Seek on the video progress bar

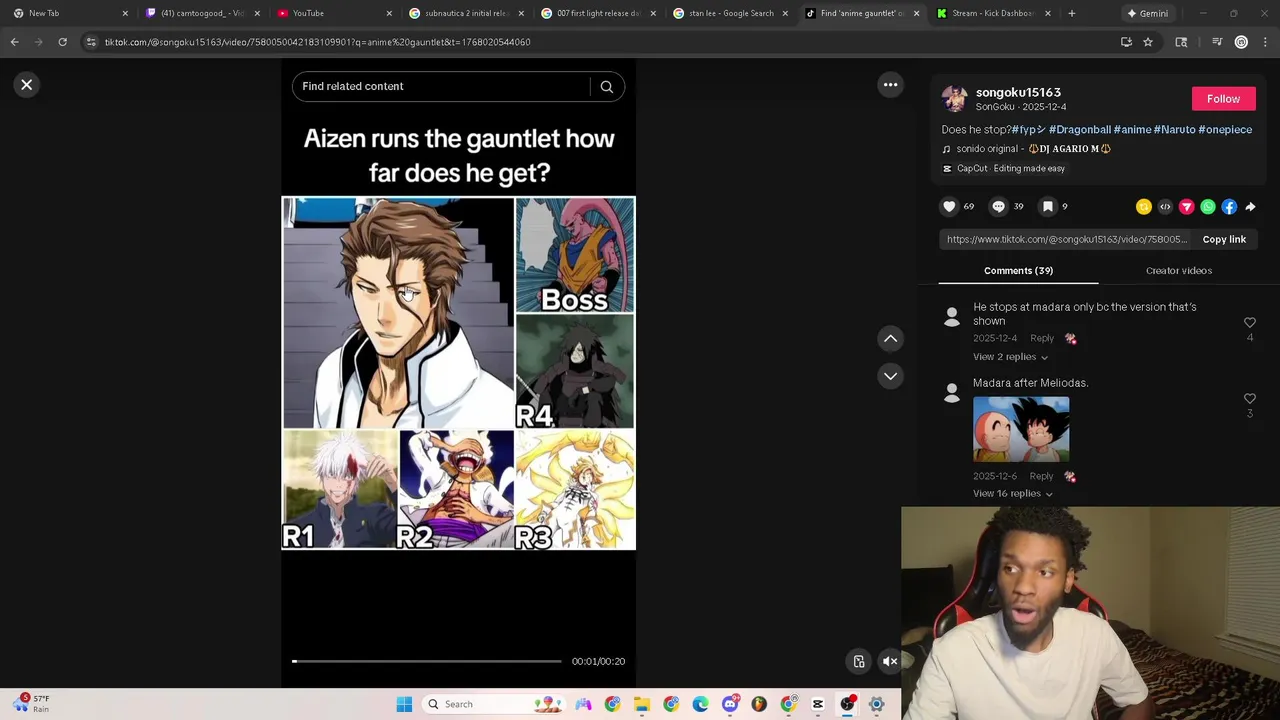pos(427,661)
